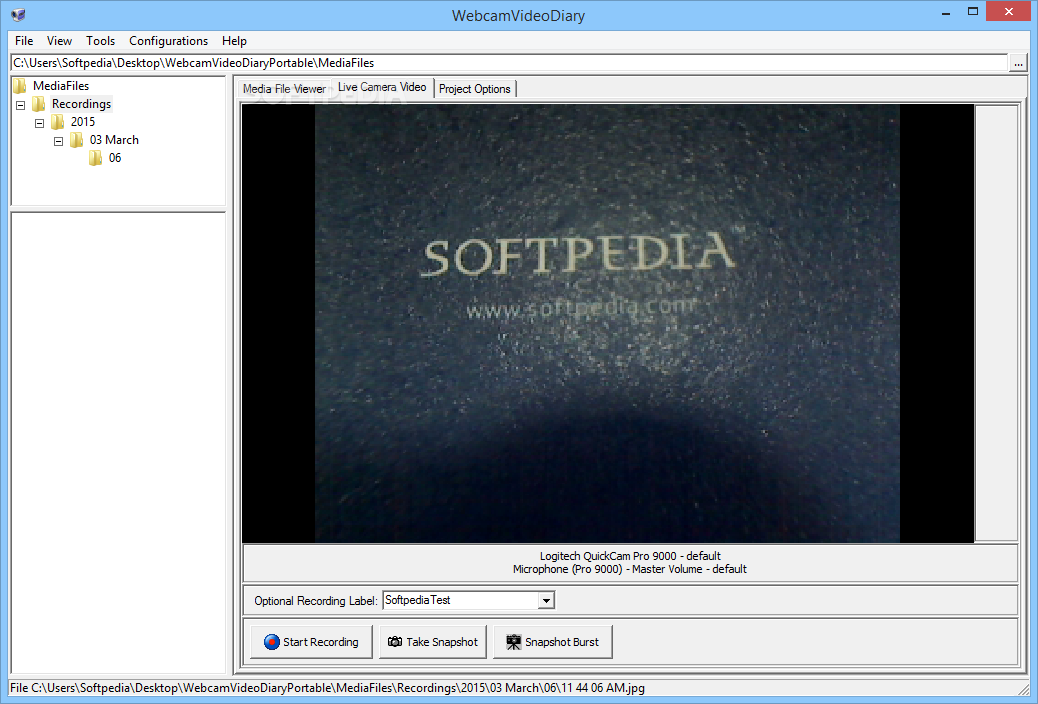The image size is (1038, 704).
Task: Click the live camera video preview
Action: [x=608, y=323]
